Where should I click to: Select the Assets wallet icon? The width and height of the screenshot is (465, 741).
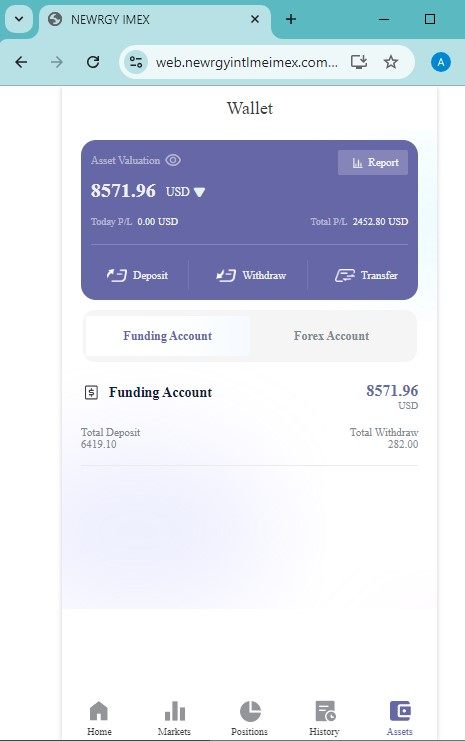tap(400, 711)
